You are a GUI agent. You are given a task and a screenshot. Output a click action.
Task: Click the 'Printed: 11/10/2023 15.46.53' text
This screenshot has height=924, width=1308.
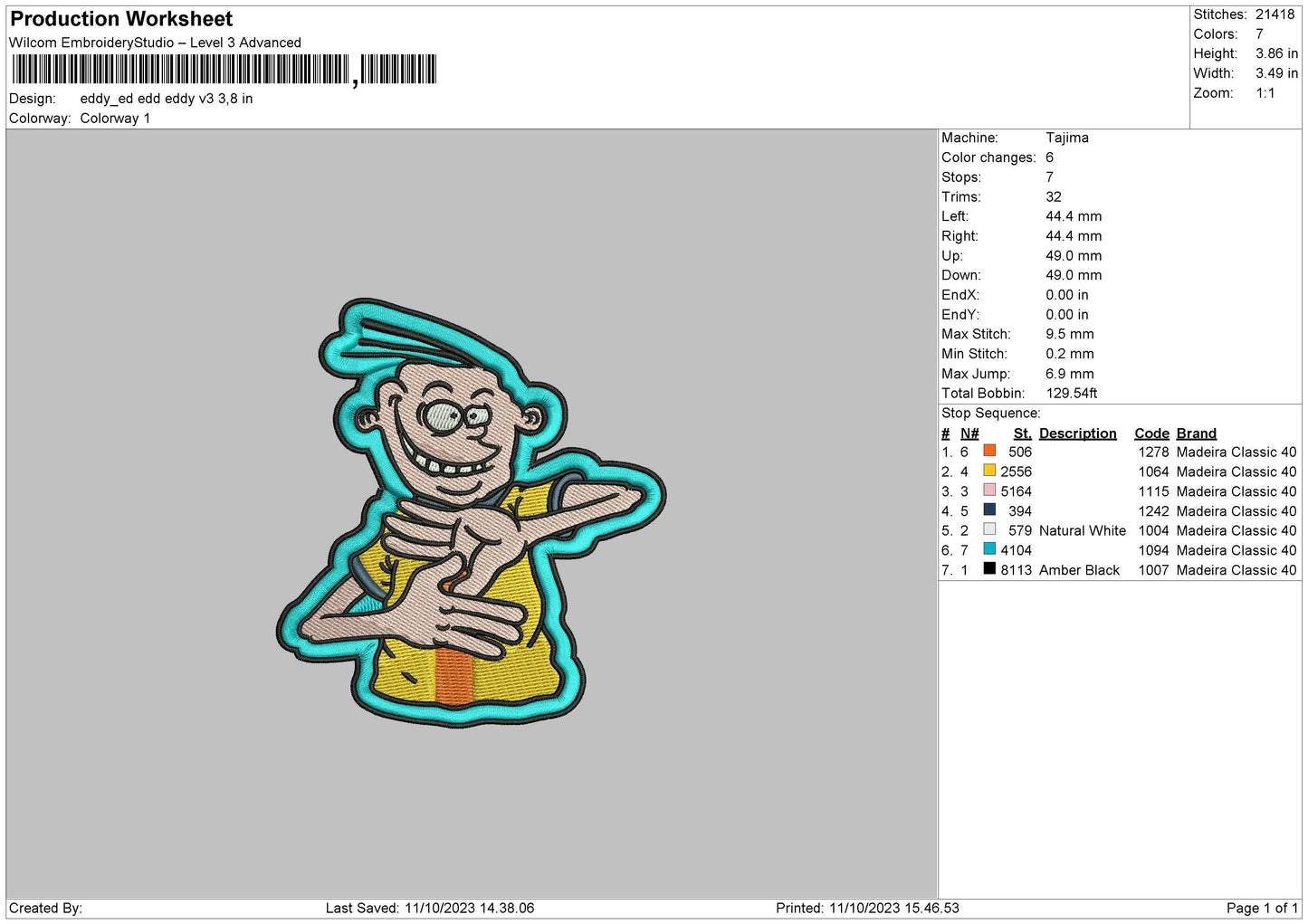point(867,909)
